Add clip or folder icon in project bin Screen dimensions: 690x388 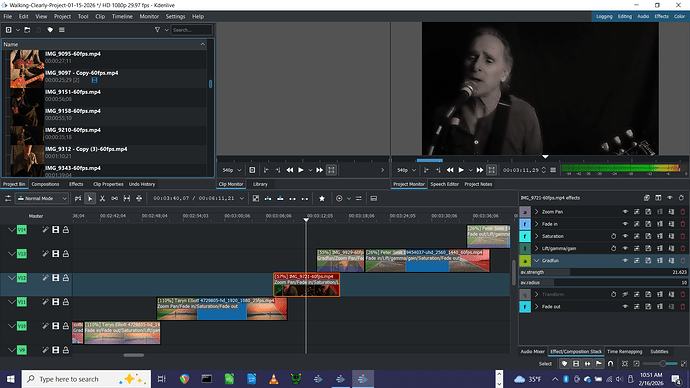coord(9,30)
